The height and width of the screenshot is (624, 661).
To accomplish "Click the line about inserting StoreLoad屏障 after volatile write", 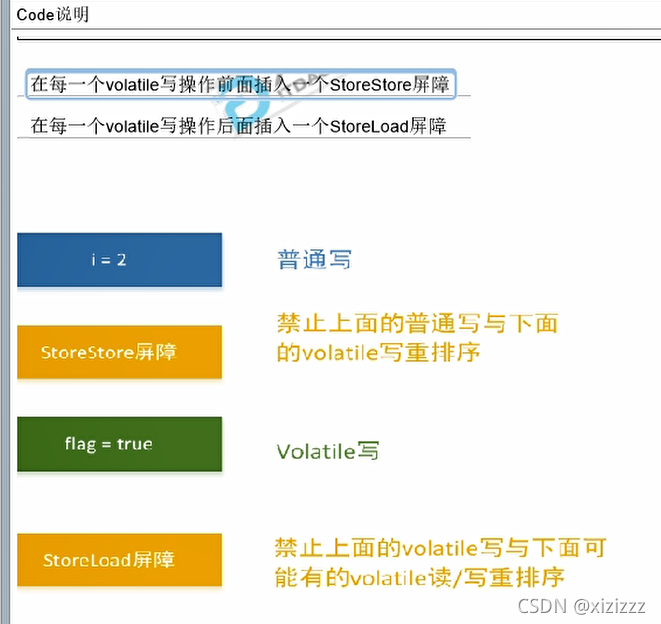I will (239, 126).
